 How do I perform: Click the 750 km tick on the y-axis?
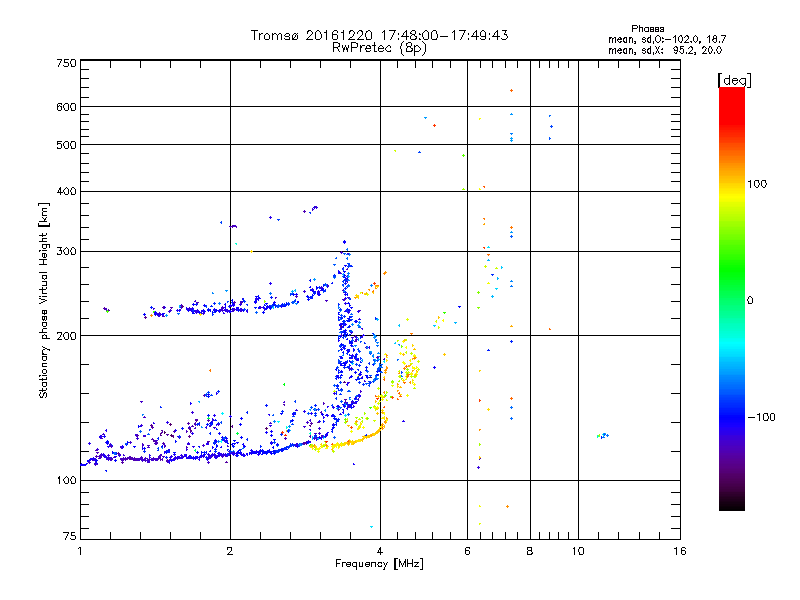66,63
